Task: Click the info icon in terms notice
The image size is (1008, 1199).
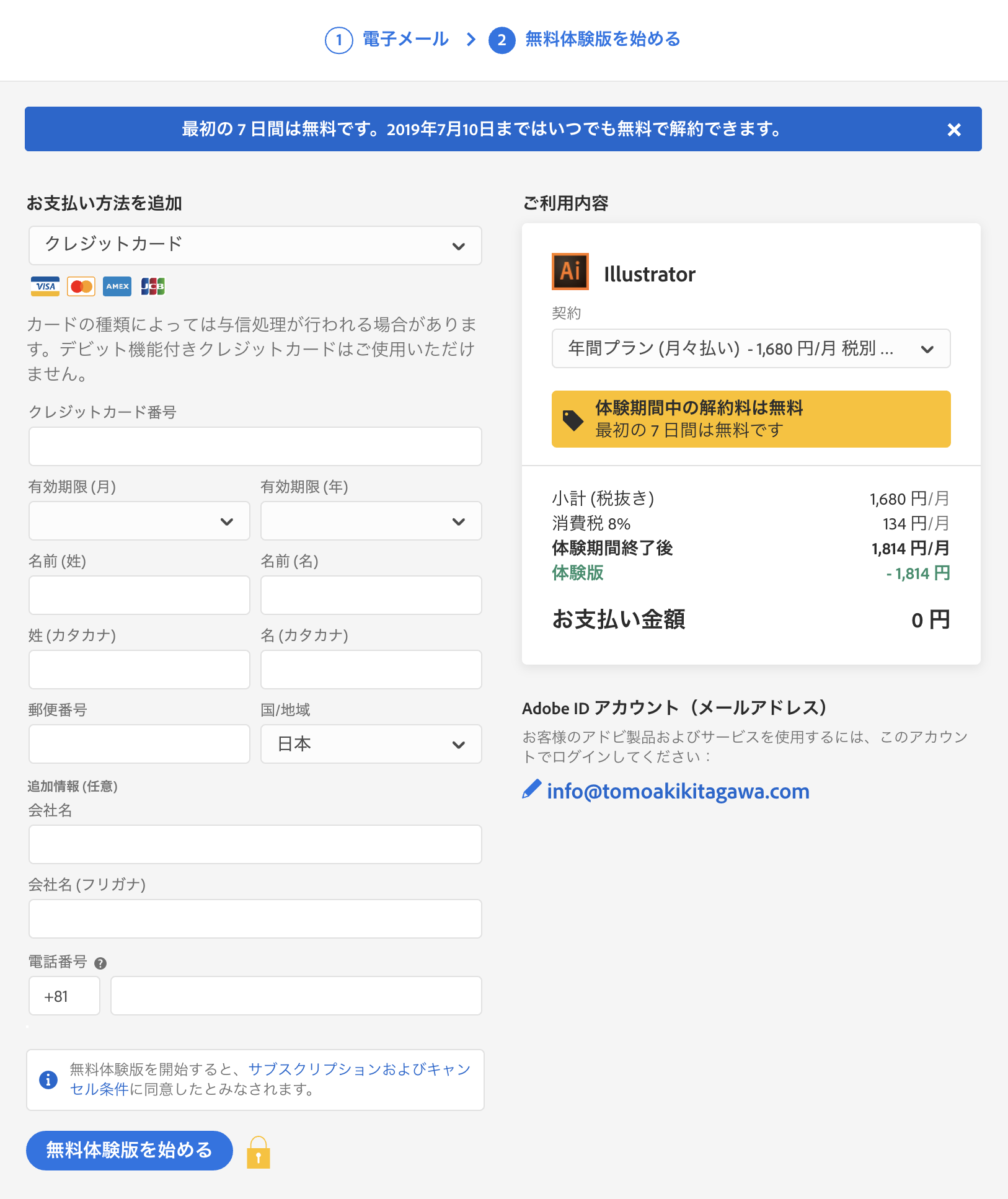Action: click(48, 1079)
